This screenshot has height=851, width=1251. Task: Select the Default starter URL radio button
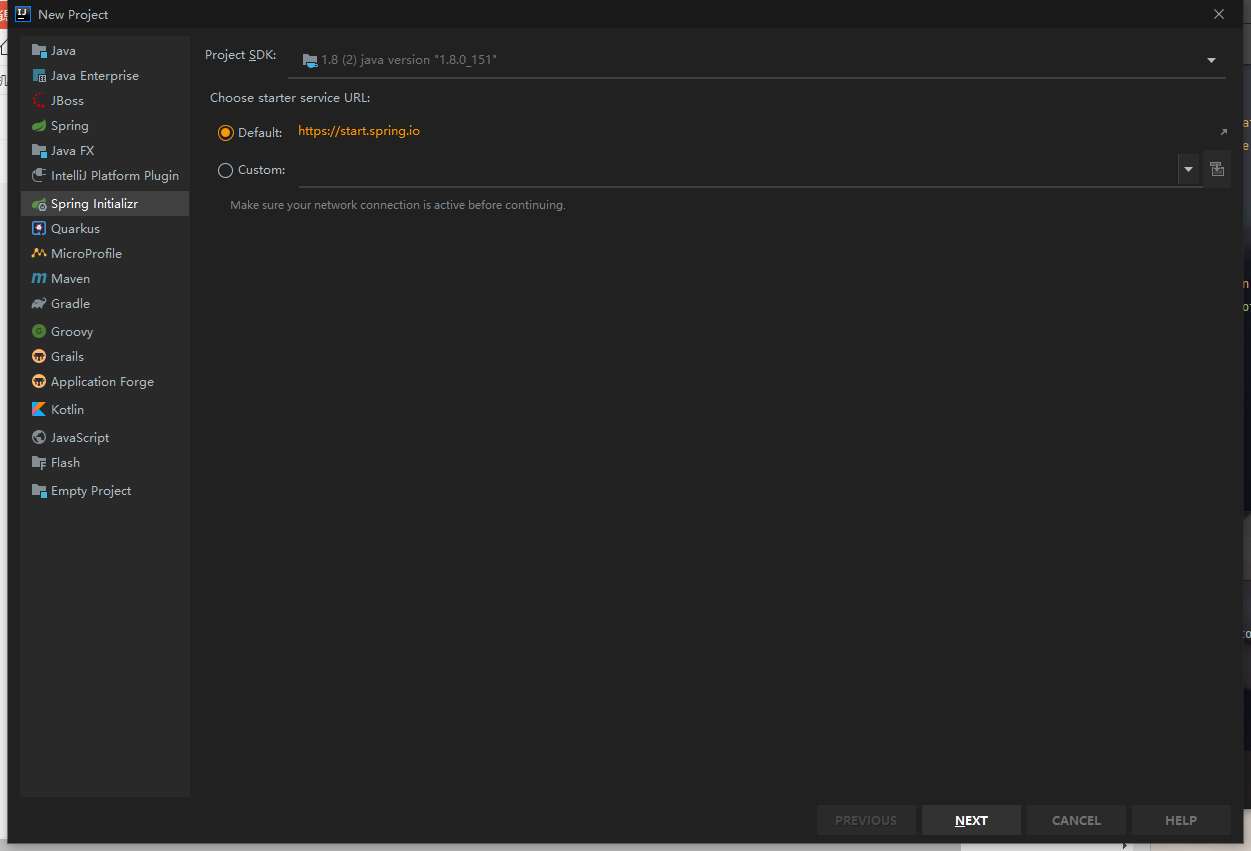tap(225, 133)
